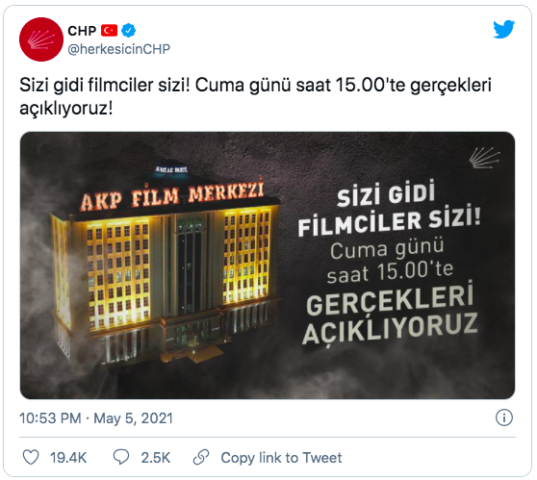Screen dimensions: 537x480
Task: Click the Turkish flag emoji
Action: coord(109,30)
